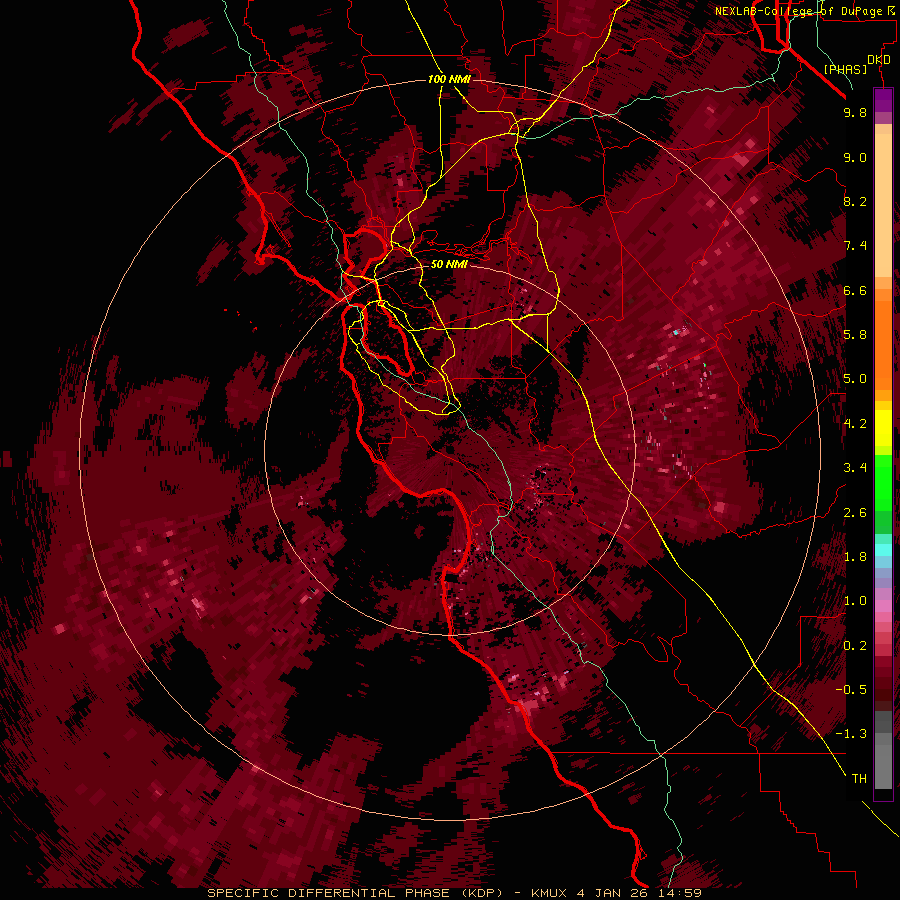Select the -1.3 scale value
The height and width of the screenshot is (900, 900).
point(851,734)
